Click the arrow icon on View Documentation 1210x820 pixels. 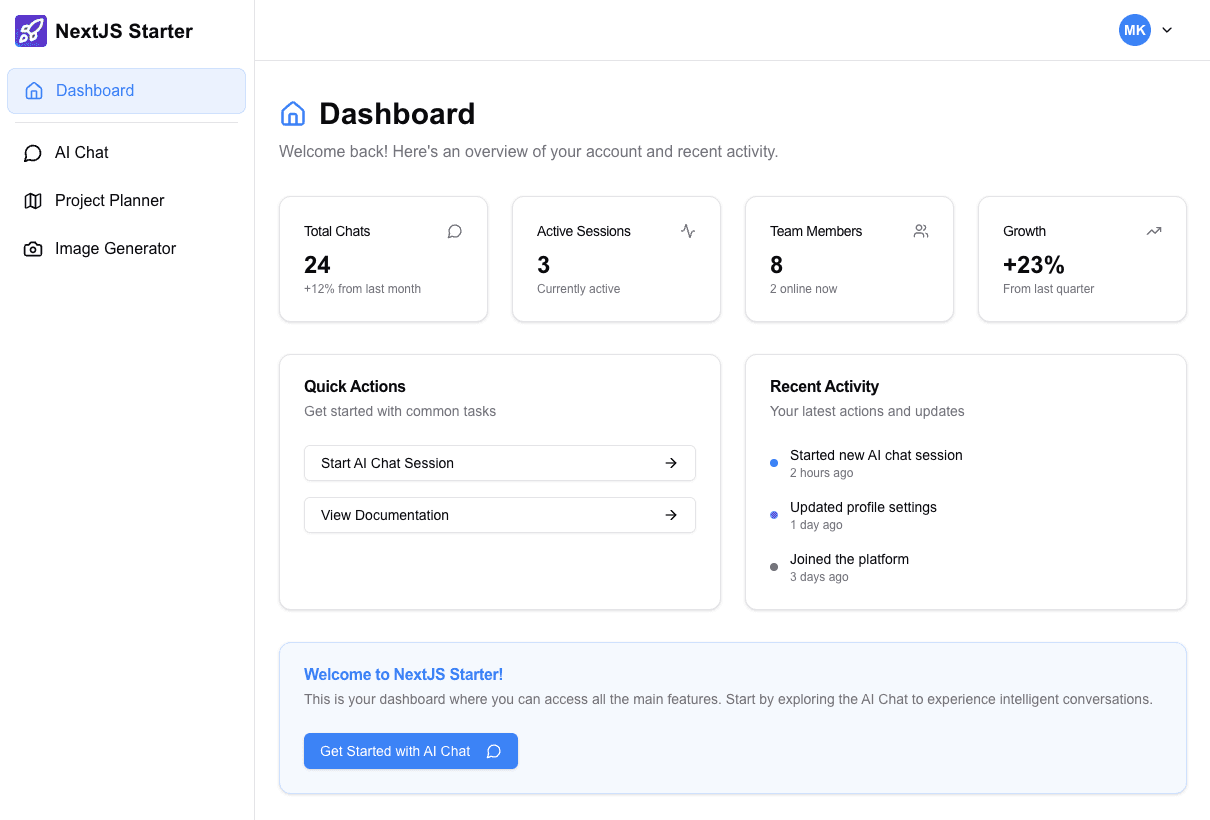click(671, 515)
